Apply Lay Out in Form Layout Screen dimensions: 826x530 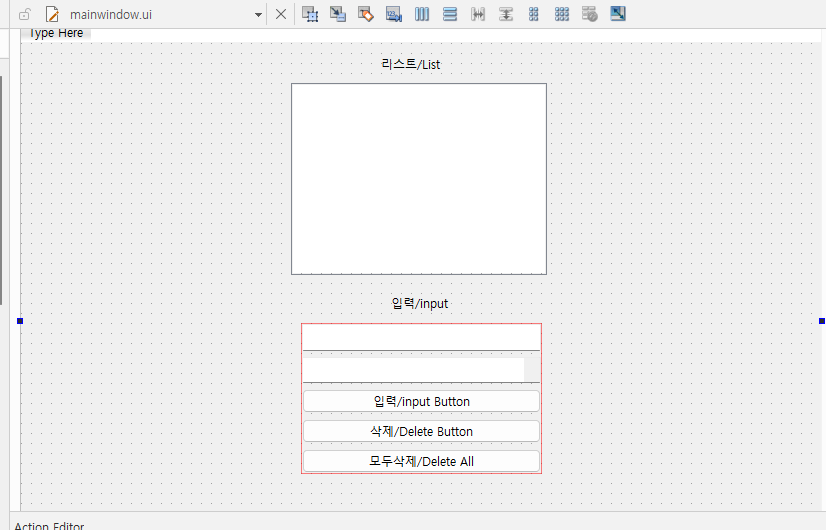click(534, 14)
